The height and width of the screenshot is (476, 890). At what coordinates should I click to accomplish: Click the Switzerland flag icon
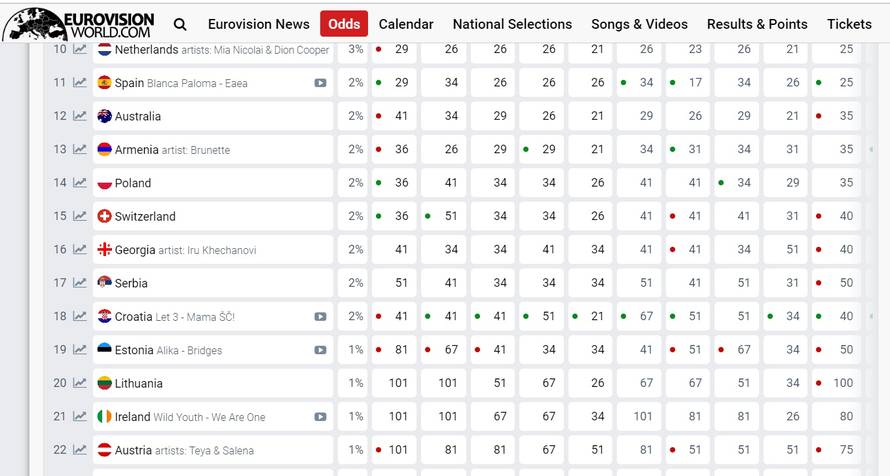[x=104, y=216]
